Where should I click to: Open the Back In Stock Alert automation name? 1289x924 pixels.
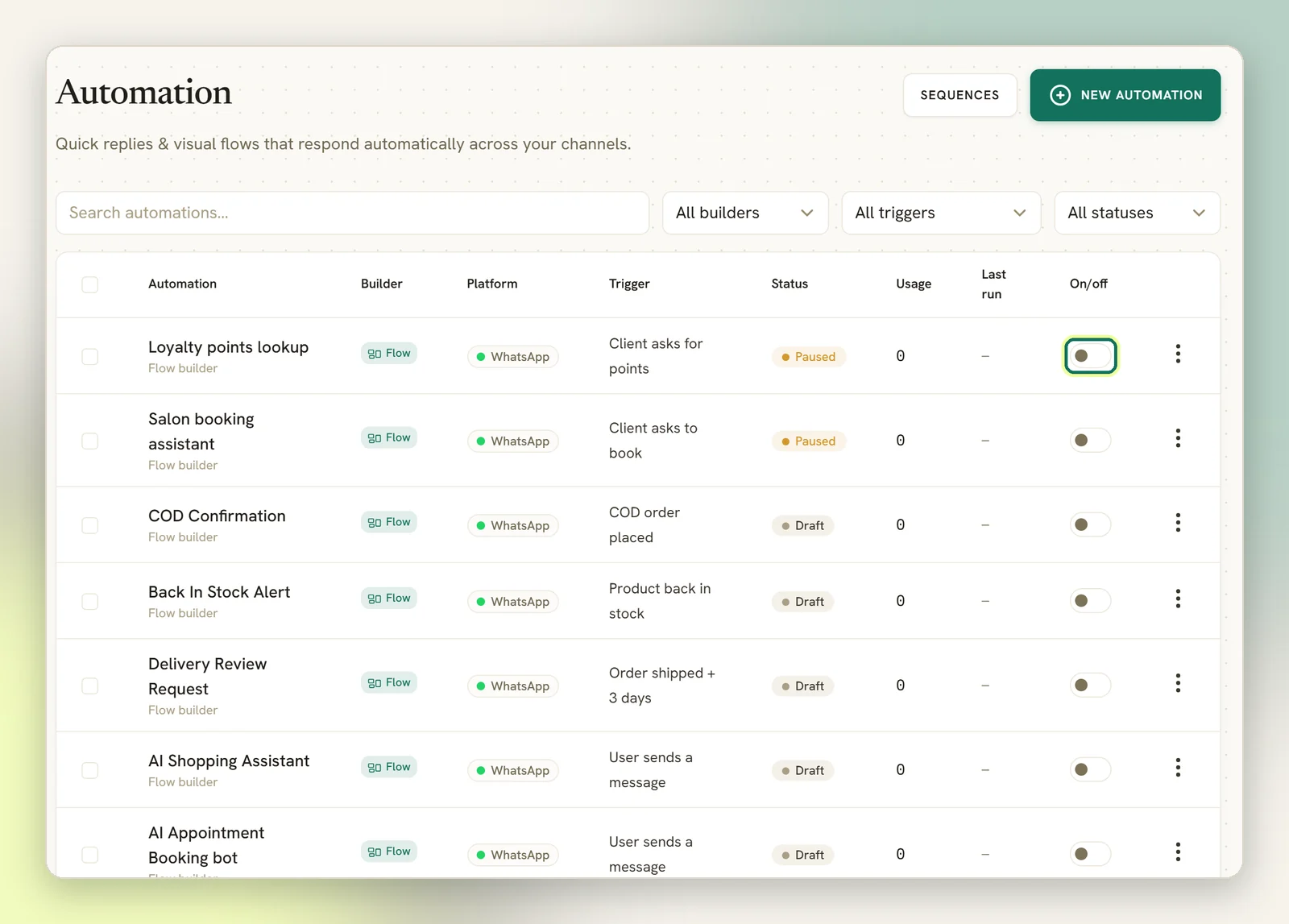(219, 592)
